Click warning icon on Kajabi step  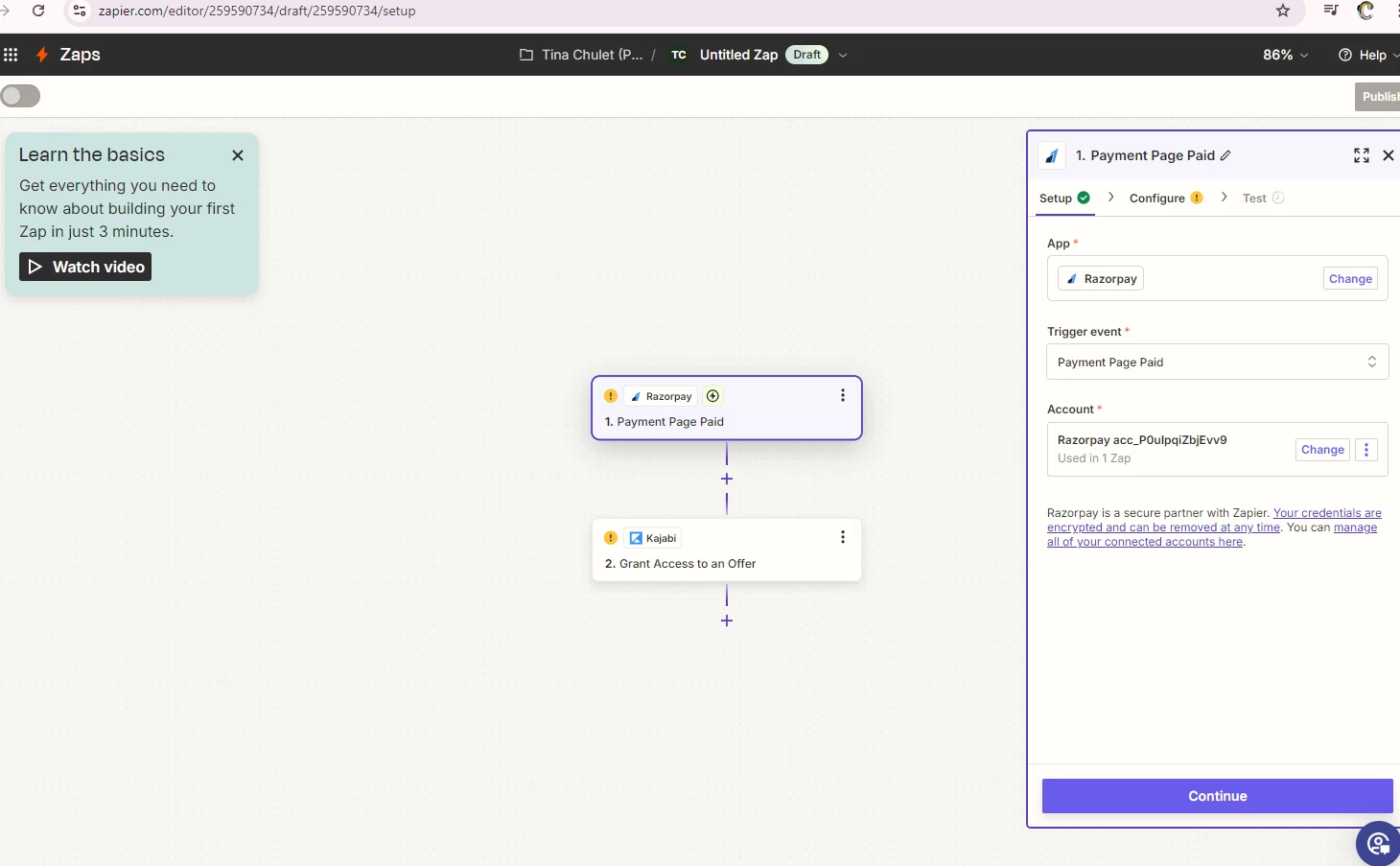pos(611,538)
